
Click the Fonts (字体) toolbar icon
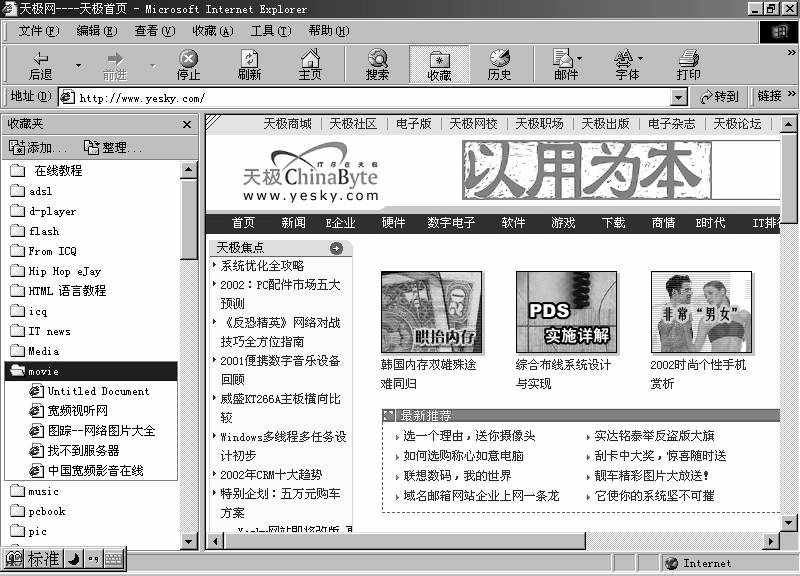coord(626,63)
